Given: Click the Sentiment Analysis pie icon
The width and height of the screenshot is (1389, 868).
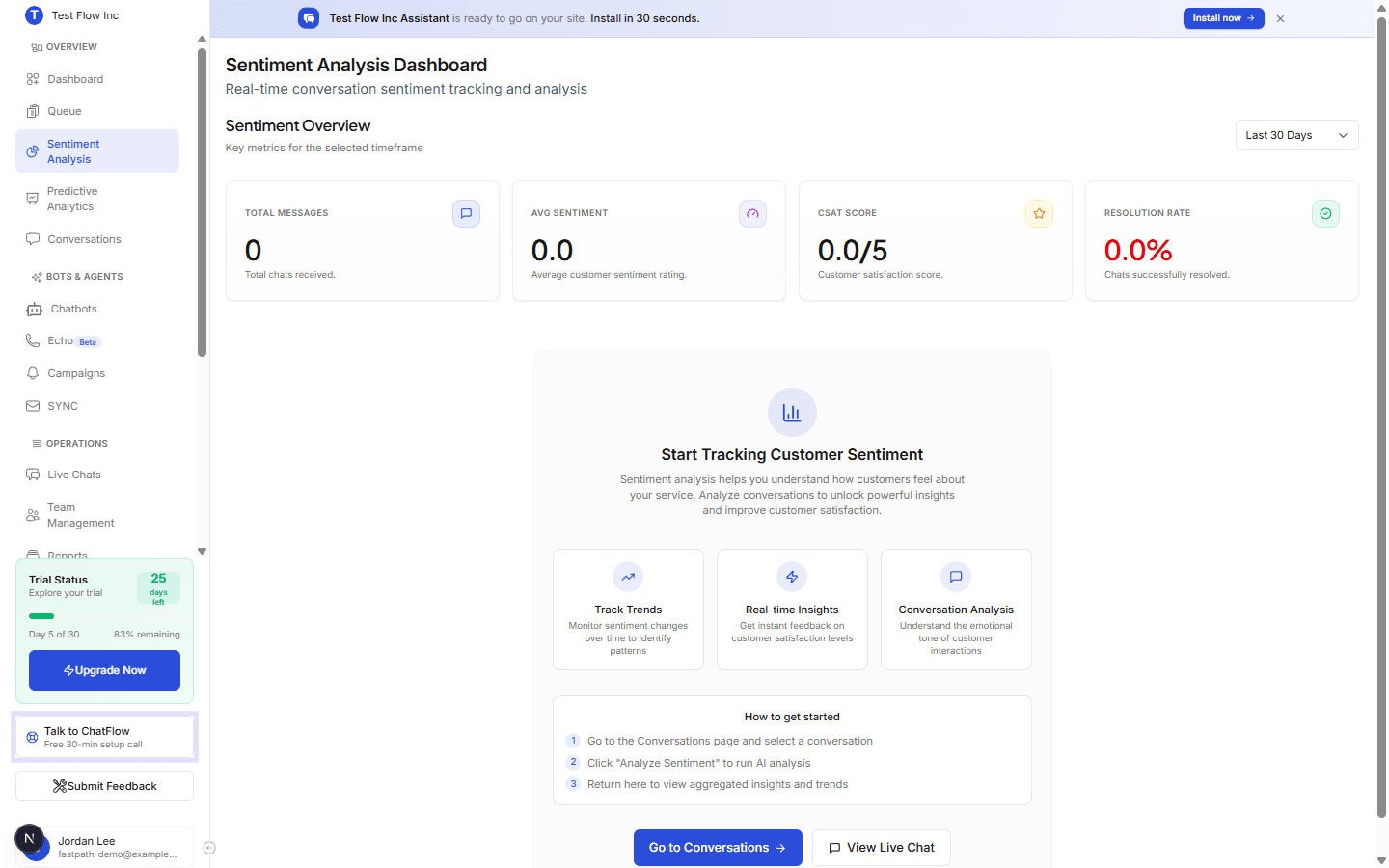Looking at the screenshot, I should (33, 151).
